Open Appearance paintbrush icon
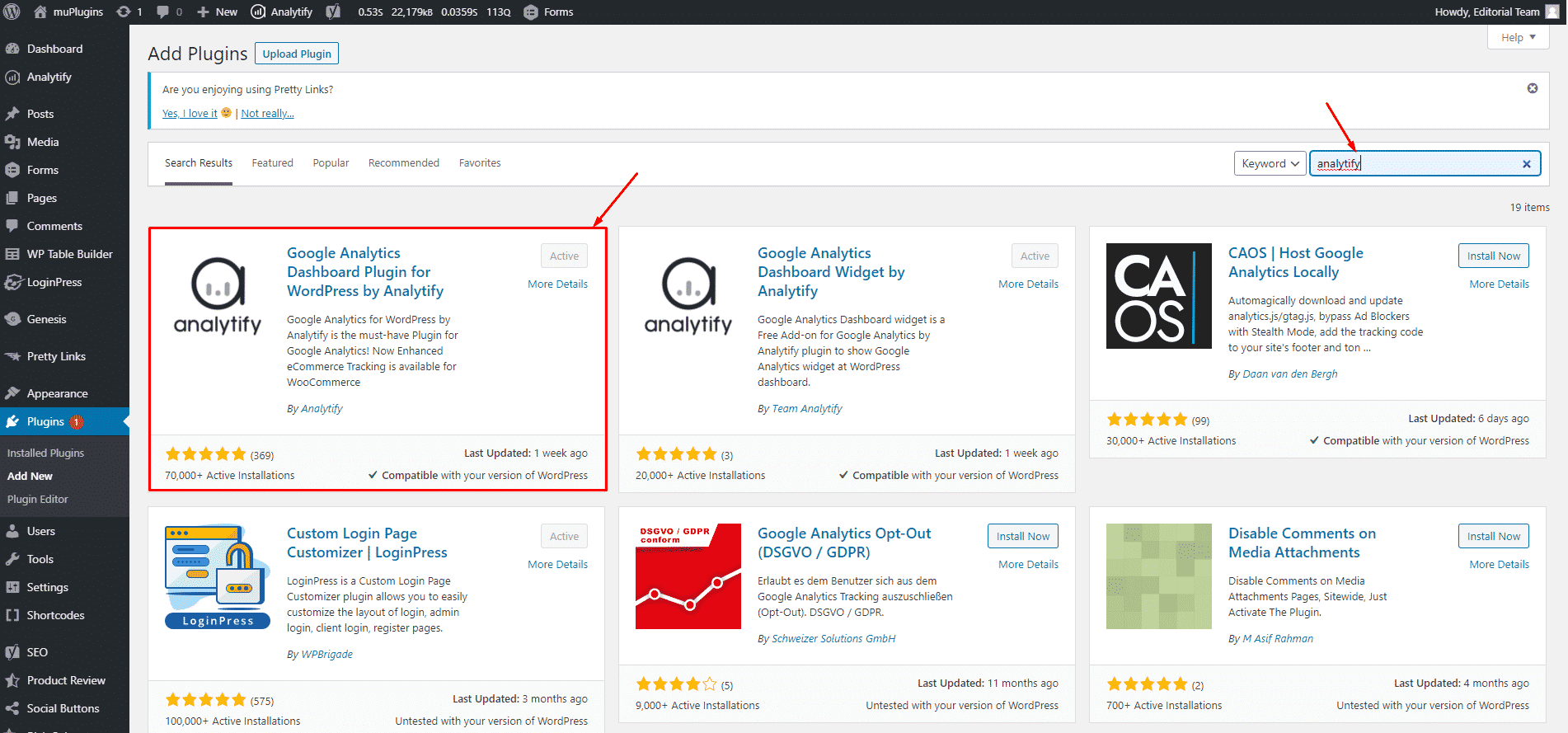 click(x=12, y=393)
